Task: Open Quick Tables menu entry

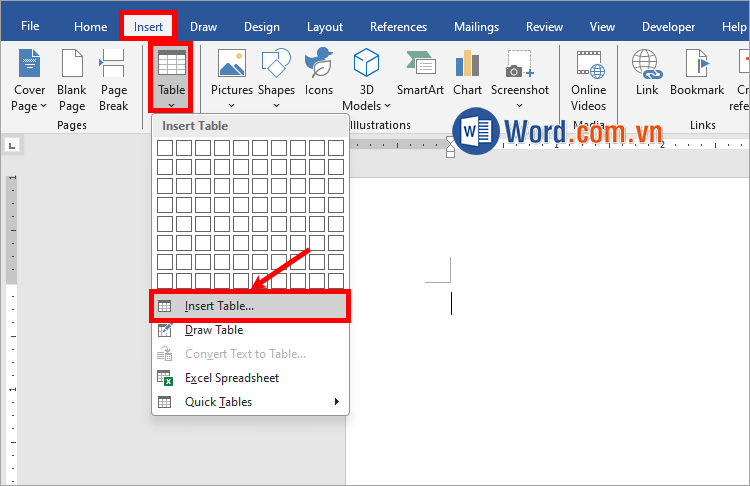Action: coord(250,402)
